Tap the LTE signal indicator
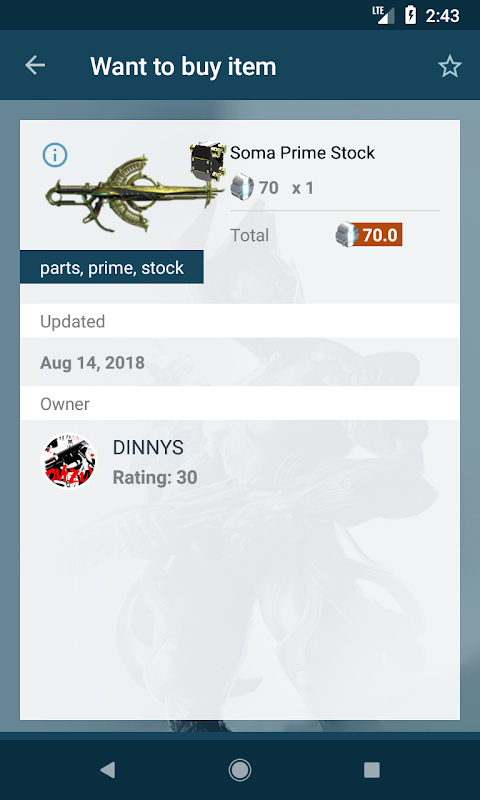The width and height of the screenshot is (480, 800). pos(383,15)
